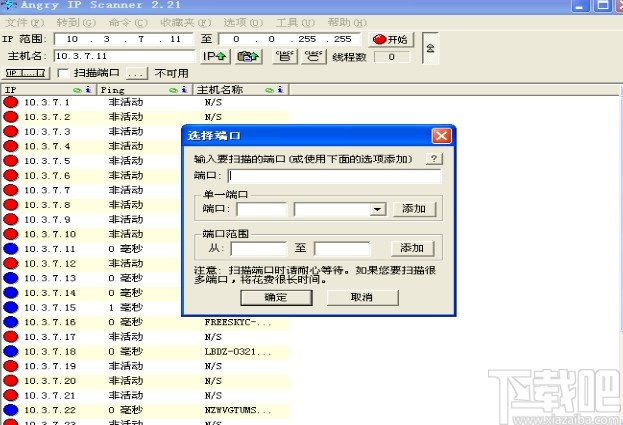Click 添加 in 单一端口 group
The height and width of the screenshot is (425, 623).
click(414, 209)
